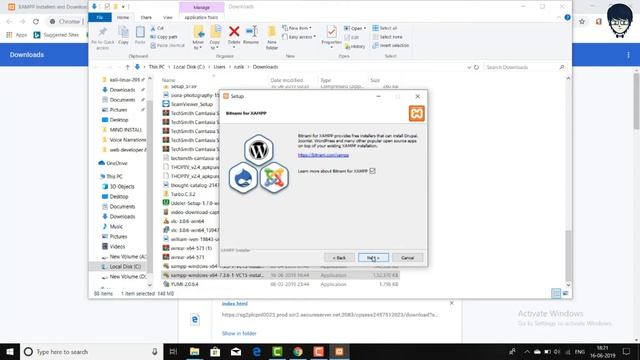Open the Copy to dropdown
The height and width of the screenshot is (360, 640).
(215, 38)
